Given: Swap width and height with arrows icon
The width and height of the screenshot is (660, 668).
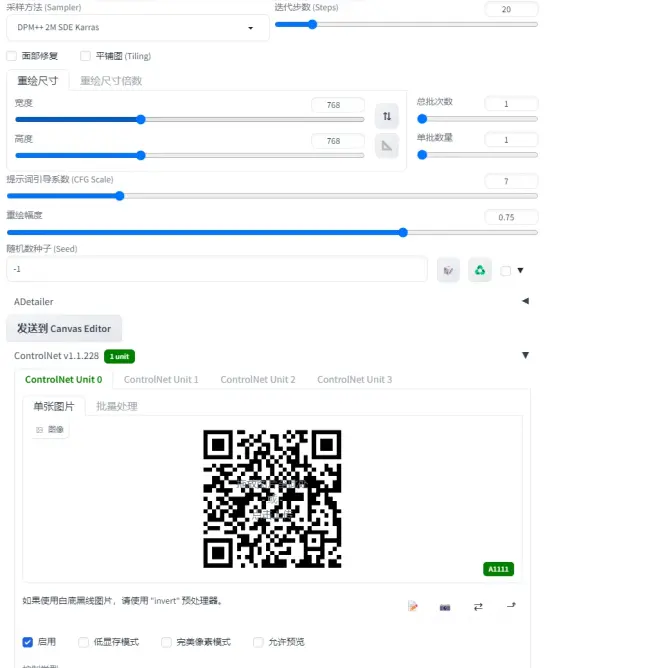Looking at the screenshot, I should point(386,116).
